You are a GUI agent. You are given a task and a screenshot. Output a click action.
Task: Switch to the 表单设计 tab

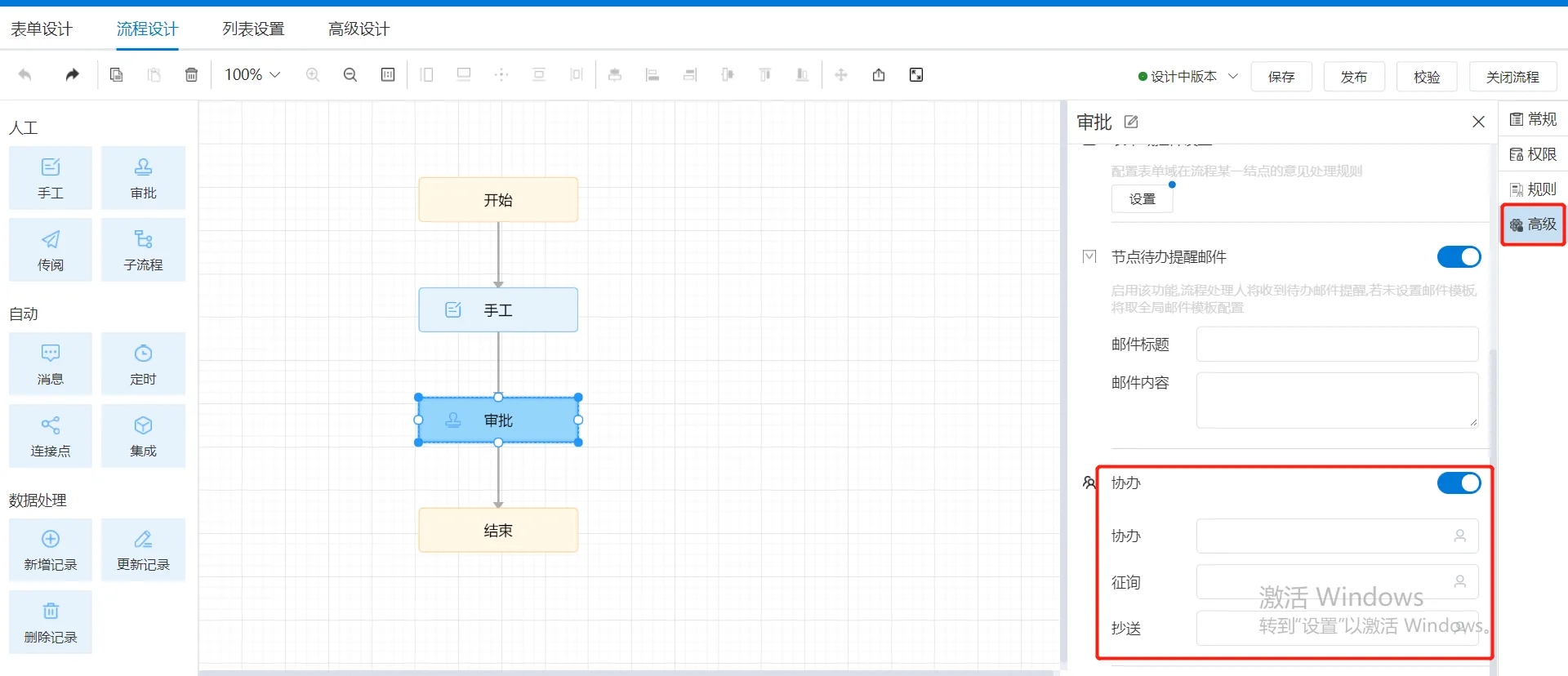42,29
